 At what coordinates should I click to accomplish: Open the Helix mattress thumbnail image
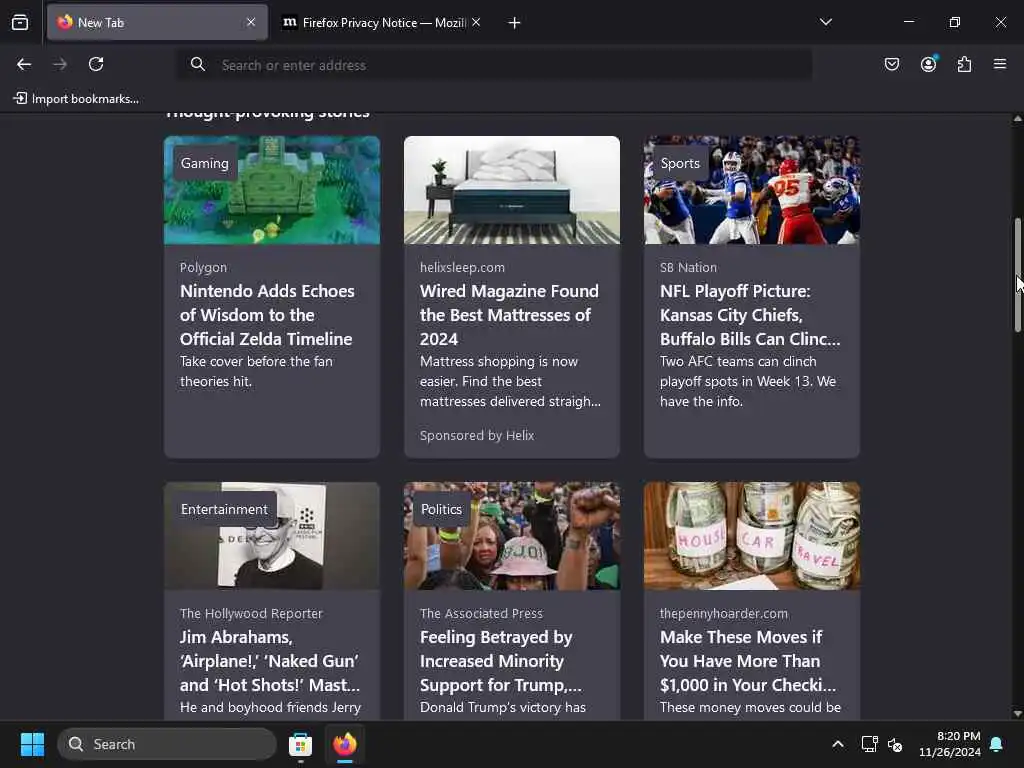click(x=512, y=190)
